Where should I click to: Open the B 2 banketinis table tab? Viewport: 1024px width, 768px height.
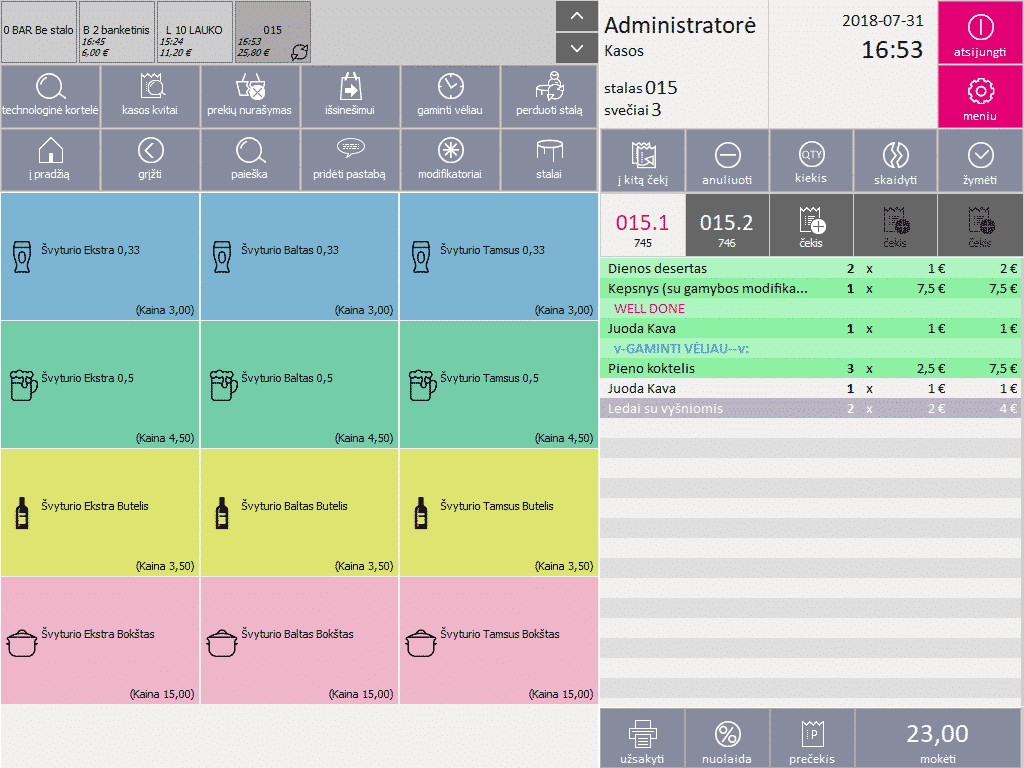(x=116, y=32)
